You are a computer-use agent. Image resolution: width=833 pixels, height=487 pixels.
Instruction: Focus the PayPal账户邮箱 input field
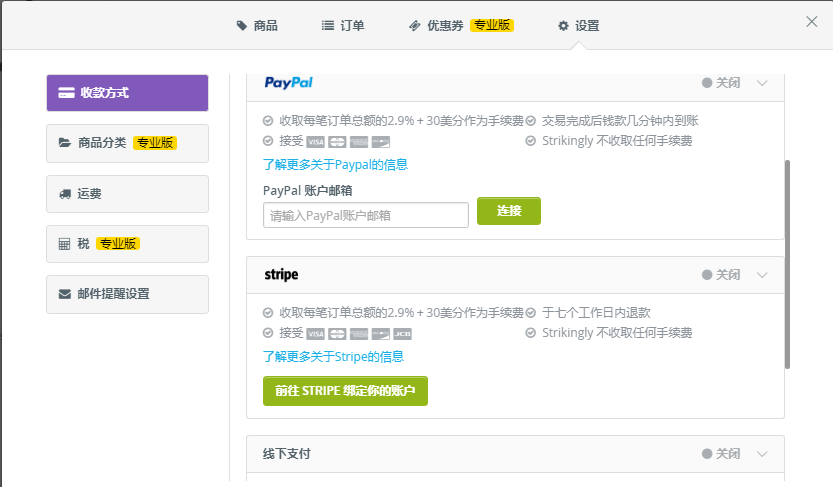(x=366, y=215)
